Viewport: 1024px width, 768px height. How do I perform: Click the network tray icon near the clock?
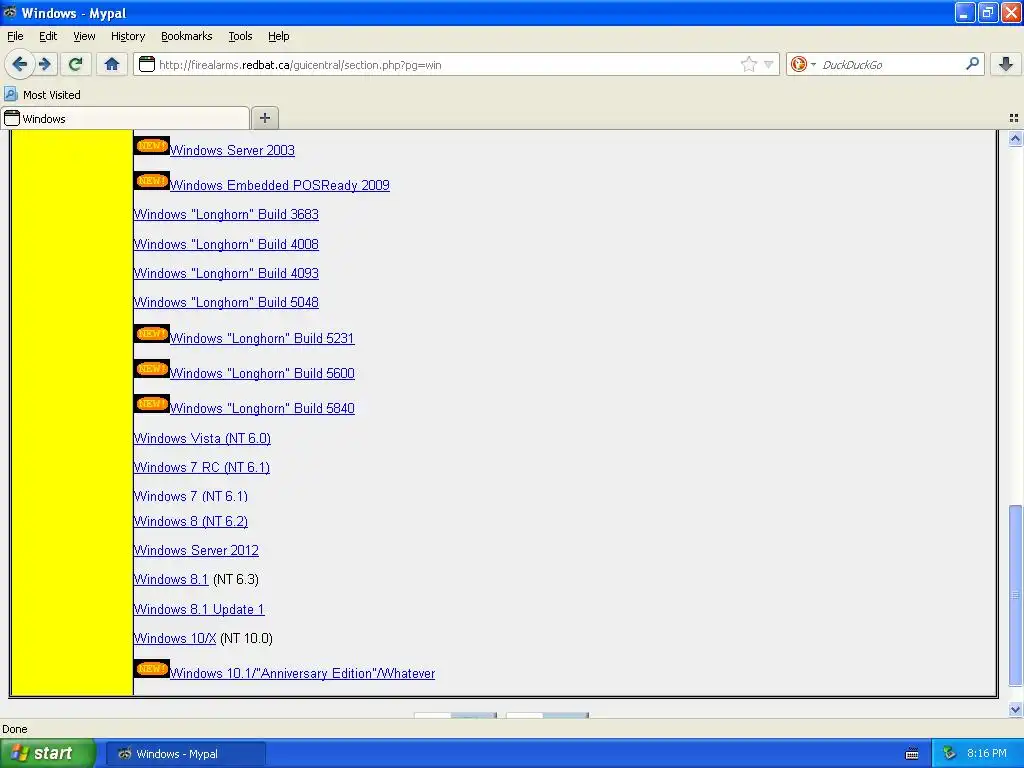(x=950, y=754)
